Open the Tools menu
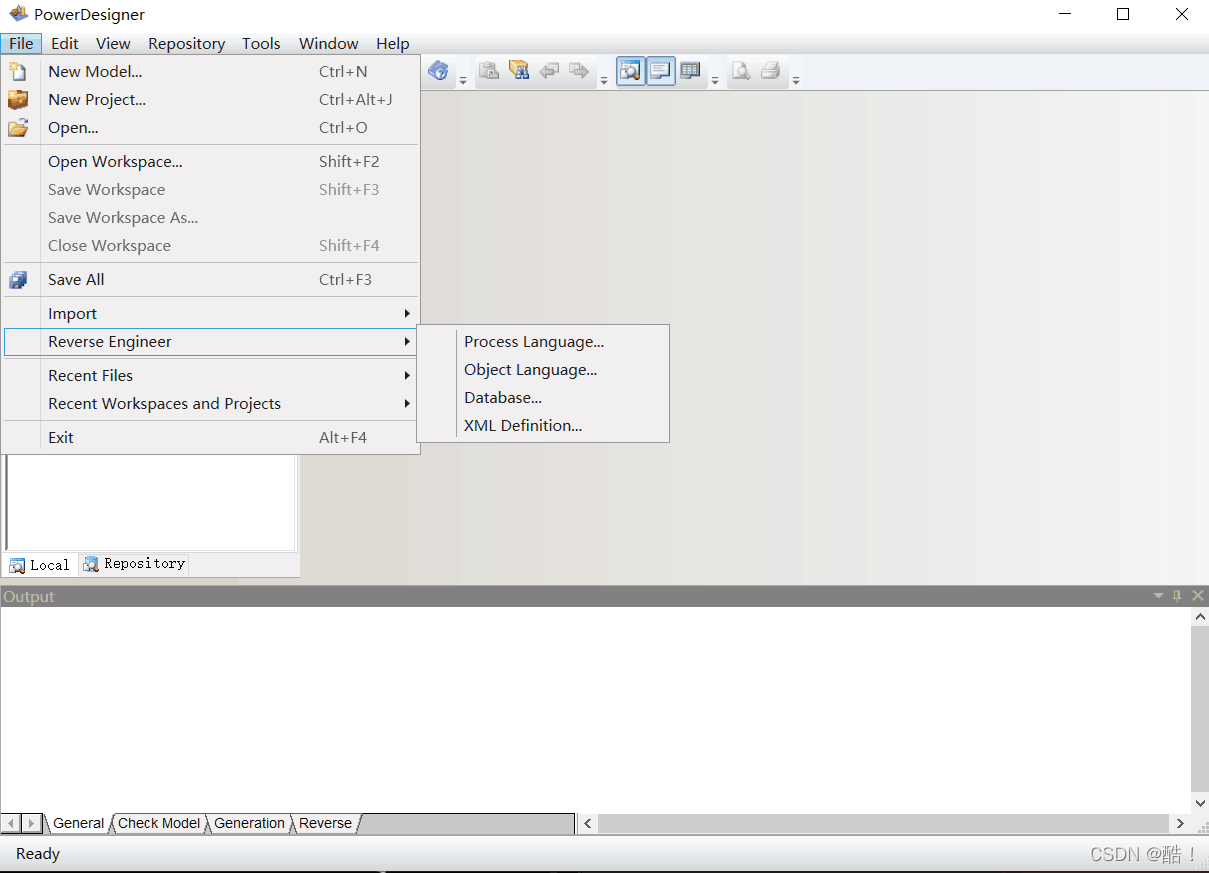 (261, 43)
